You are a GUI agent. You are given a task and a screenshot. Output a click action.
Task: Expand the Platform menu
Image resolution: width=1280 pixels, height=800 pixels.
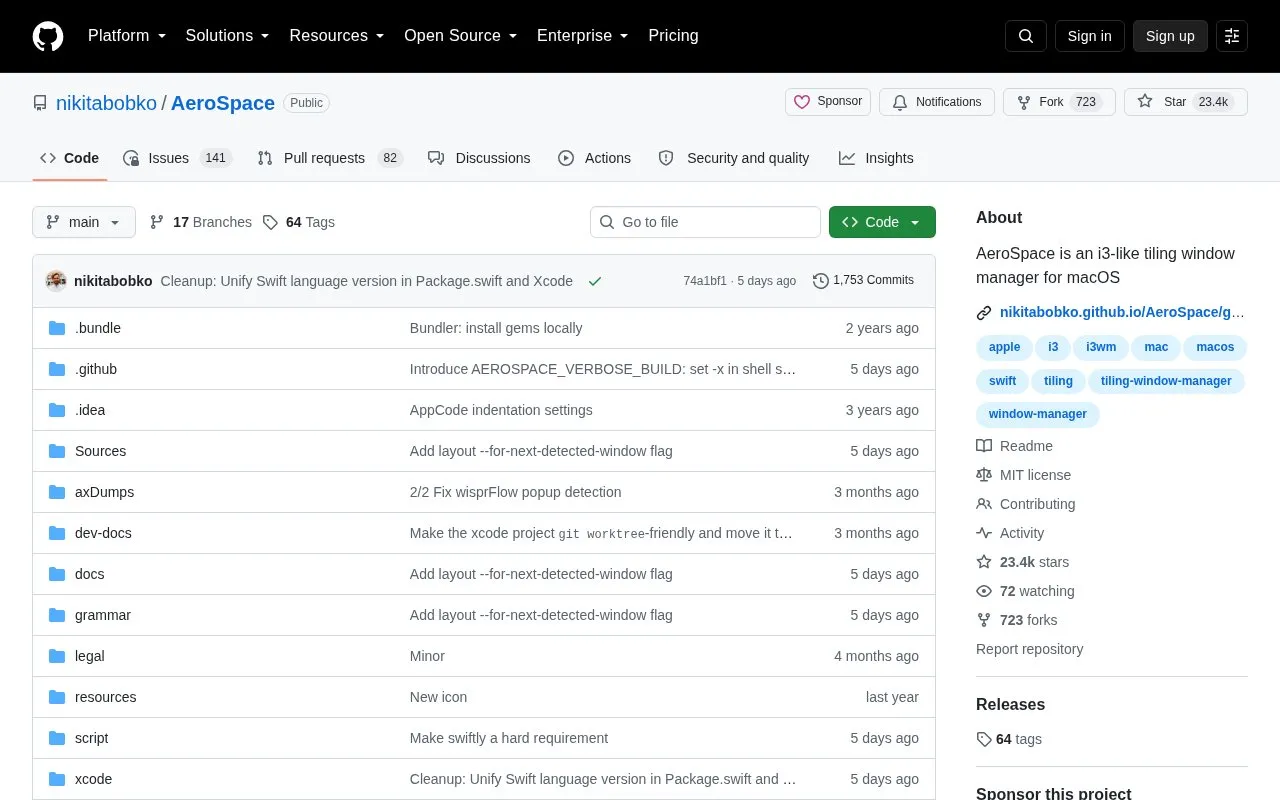tap(127, 36)
